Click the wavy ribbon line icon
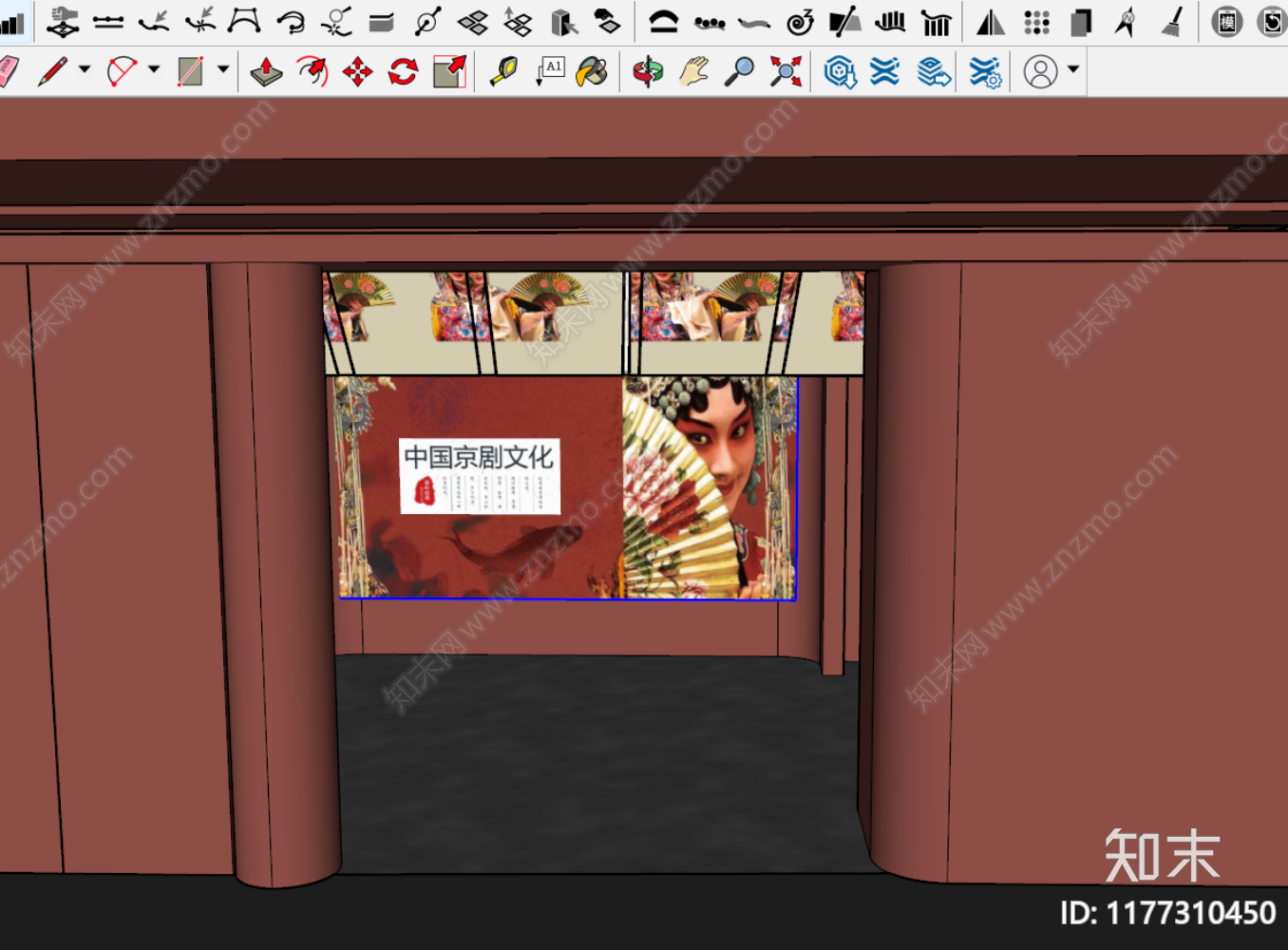This screenshot has width=1288, height=950. point(755,21)
